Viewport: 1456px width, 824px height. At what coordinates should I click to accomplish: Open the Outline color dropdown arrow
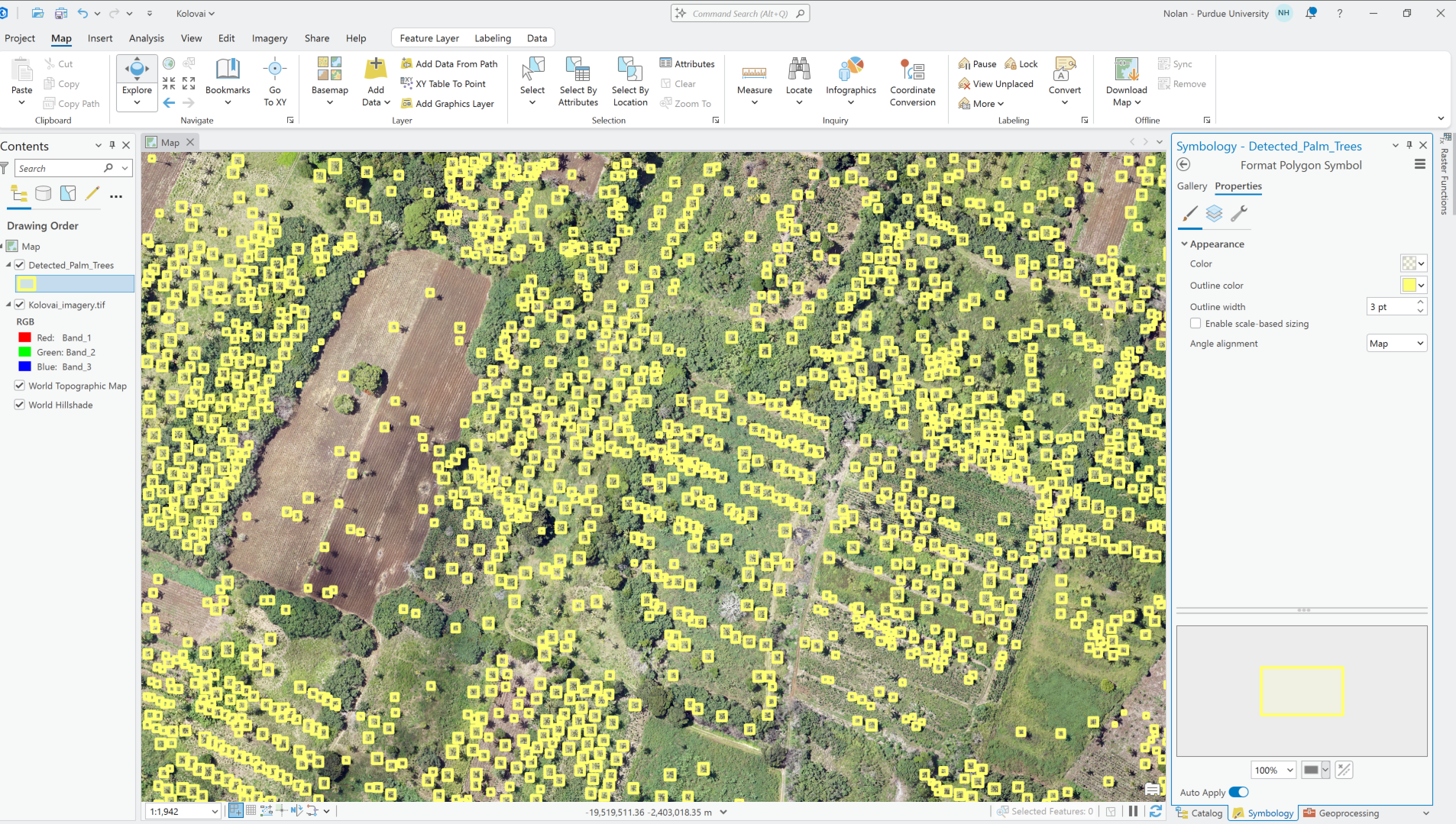[1422, 285]
